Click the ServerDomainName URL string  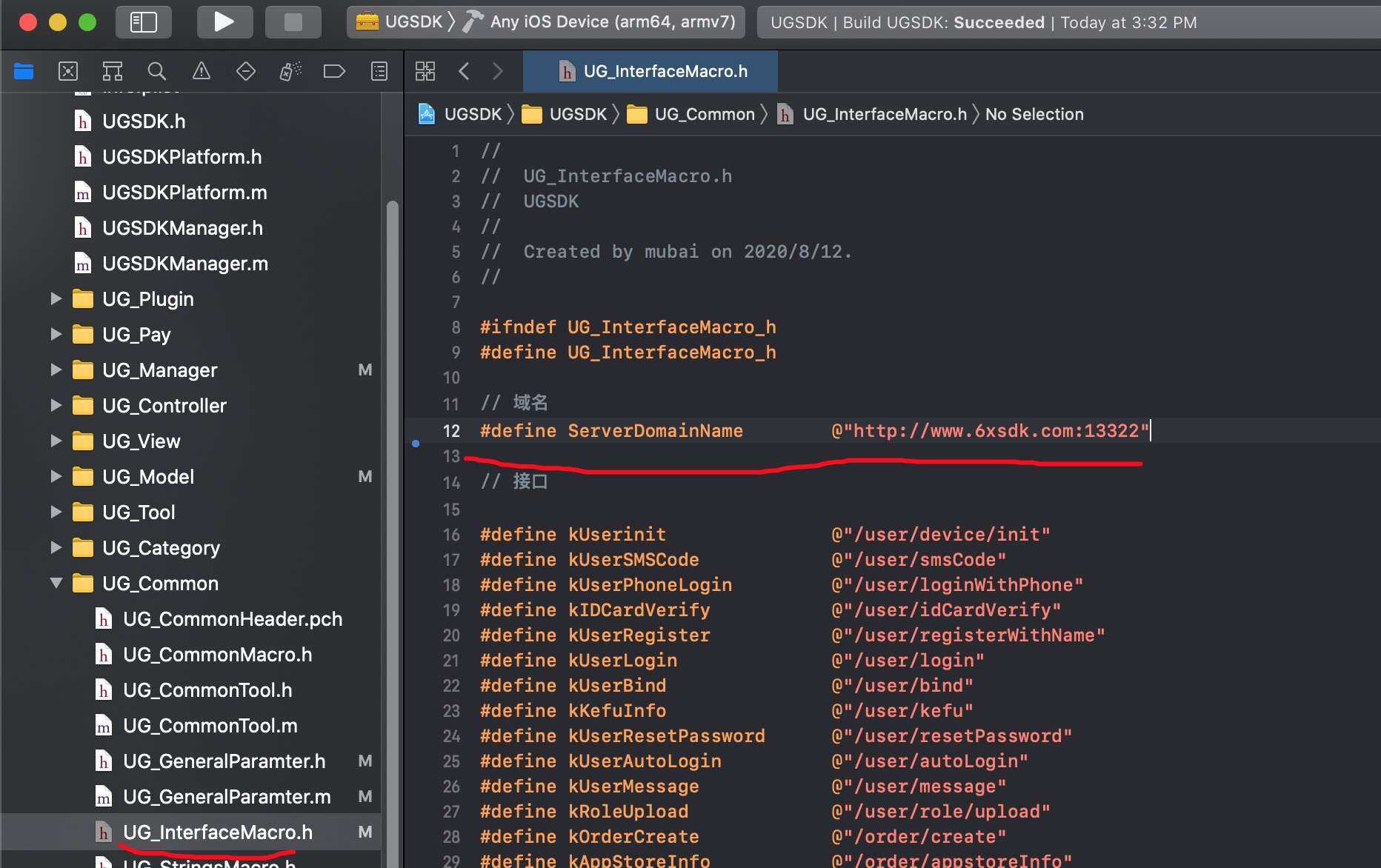[990, 431]
